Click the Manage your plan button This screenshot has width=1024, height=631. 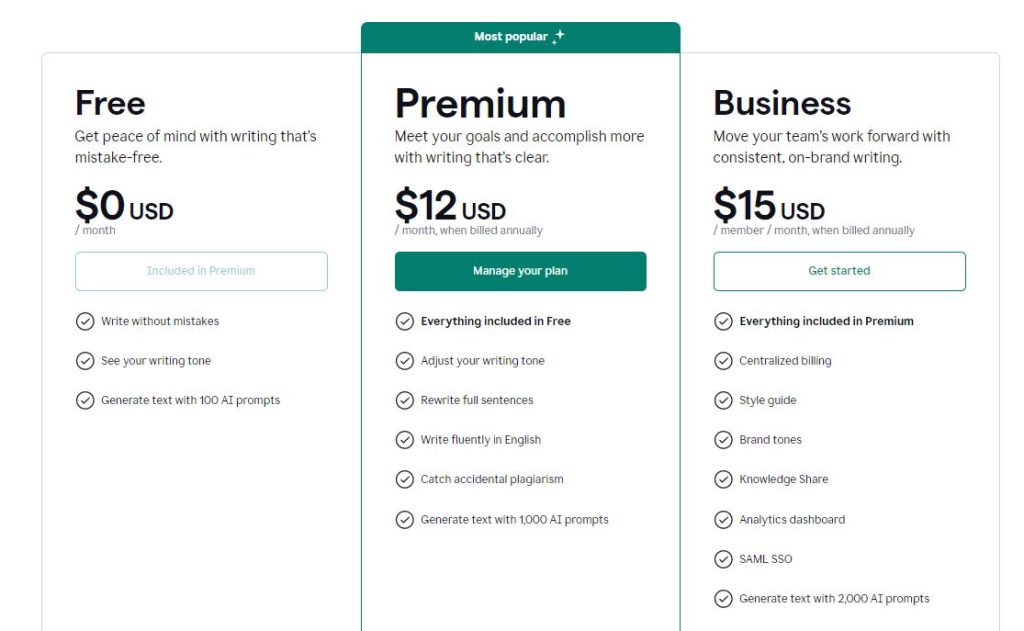tap(520, 271)
